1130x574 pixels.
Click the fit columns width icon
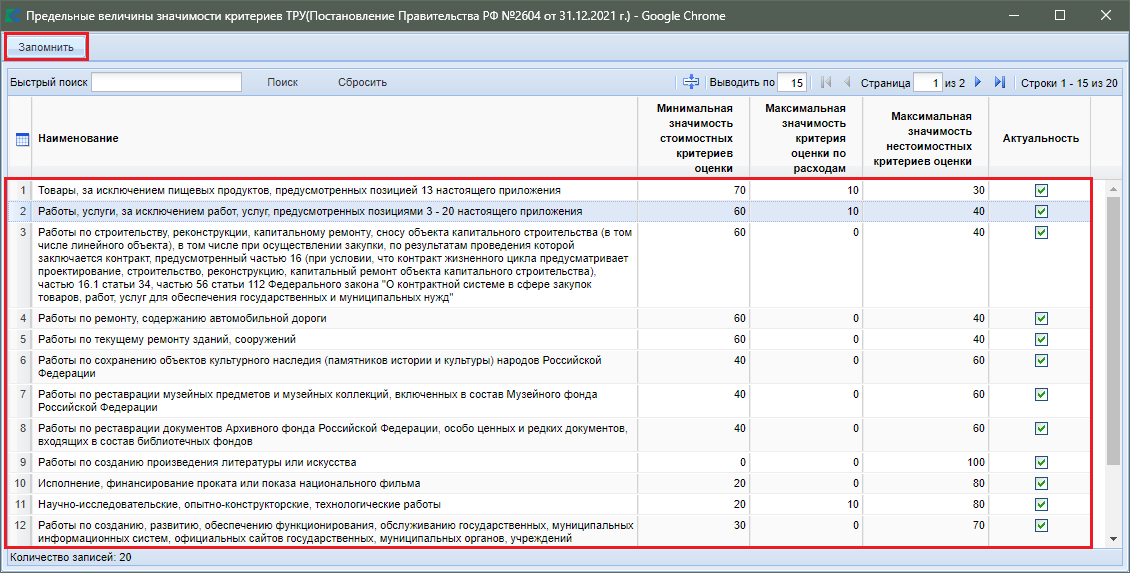(x=691, y=82)
